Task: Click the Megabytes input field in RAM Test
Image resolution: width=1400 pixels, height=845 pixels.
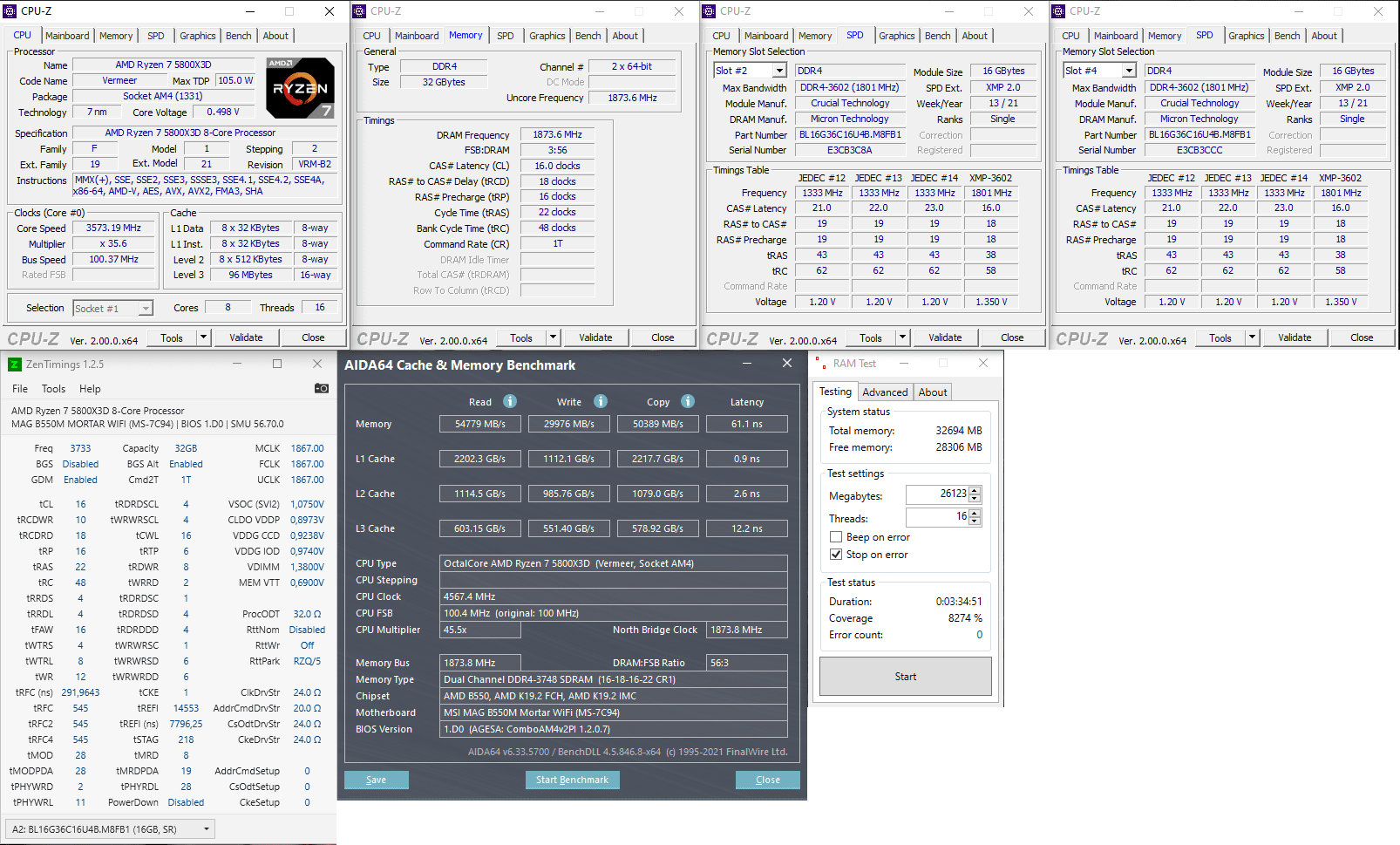Action: [x=937, y=494]
